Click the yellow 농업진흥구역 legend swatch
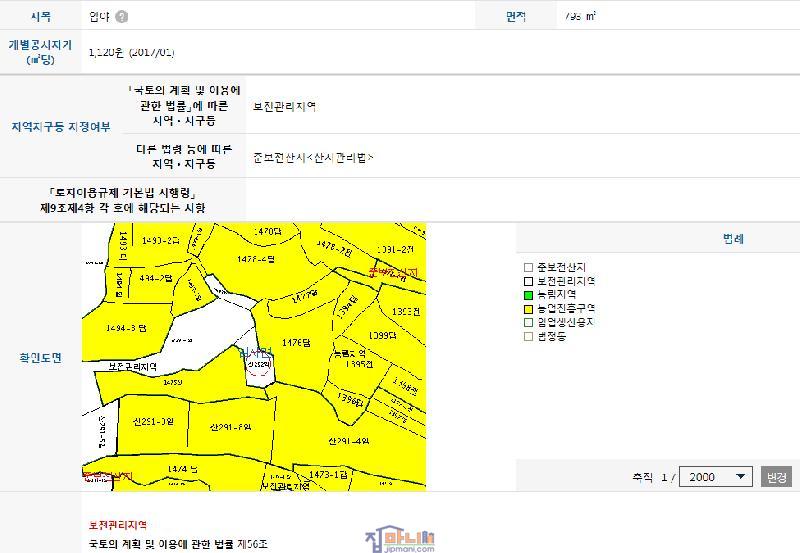Screen dimensions: 800x553 529,309
